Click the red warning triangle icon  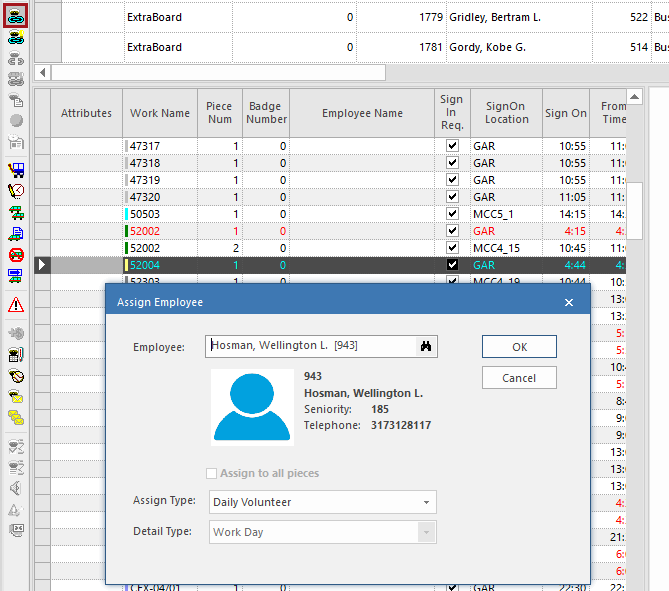click(16, 305)
